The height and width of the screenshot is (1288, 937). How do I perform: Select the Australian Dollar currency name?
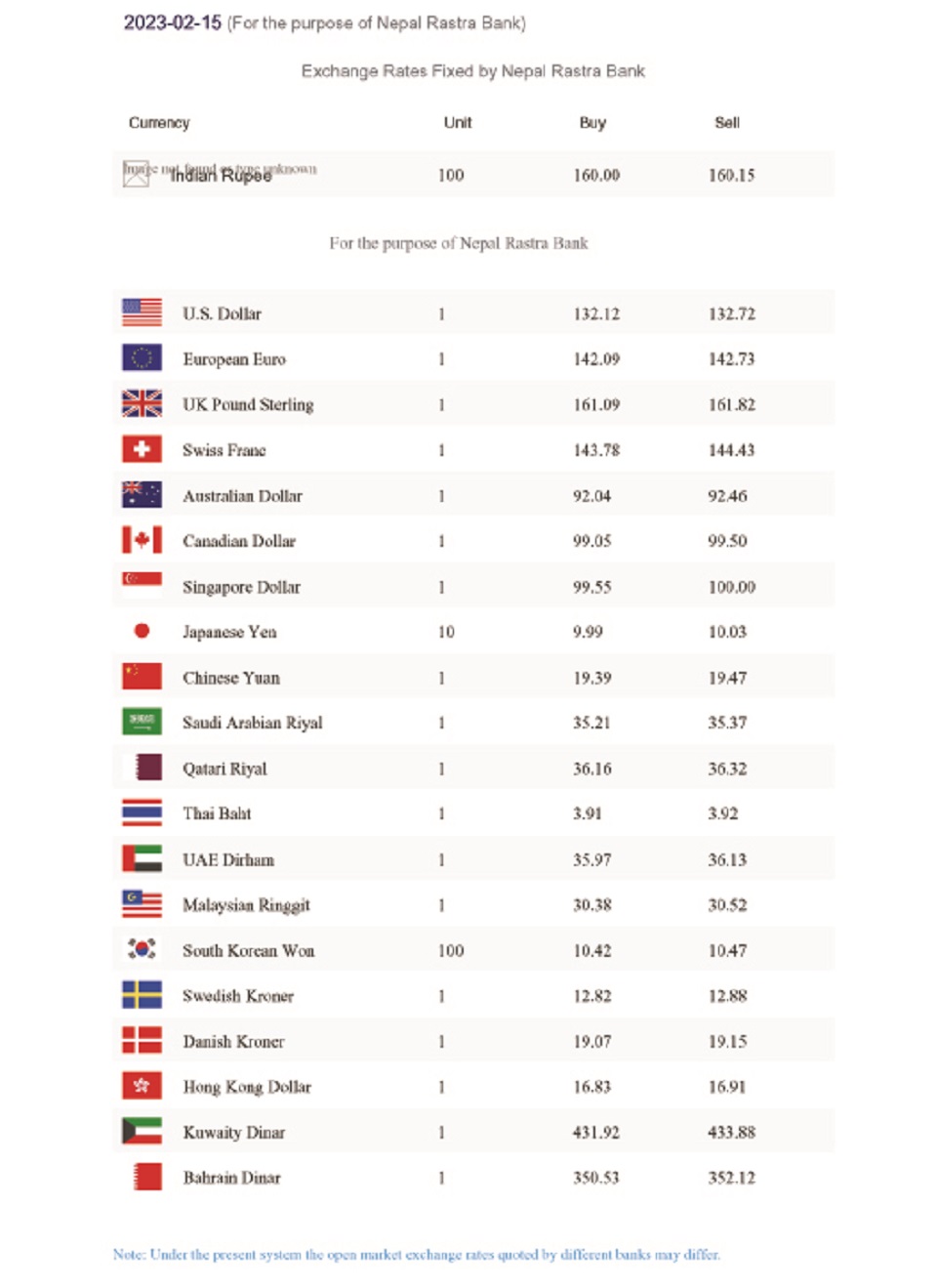(x=242, y=495)
